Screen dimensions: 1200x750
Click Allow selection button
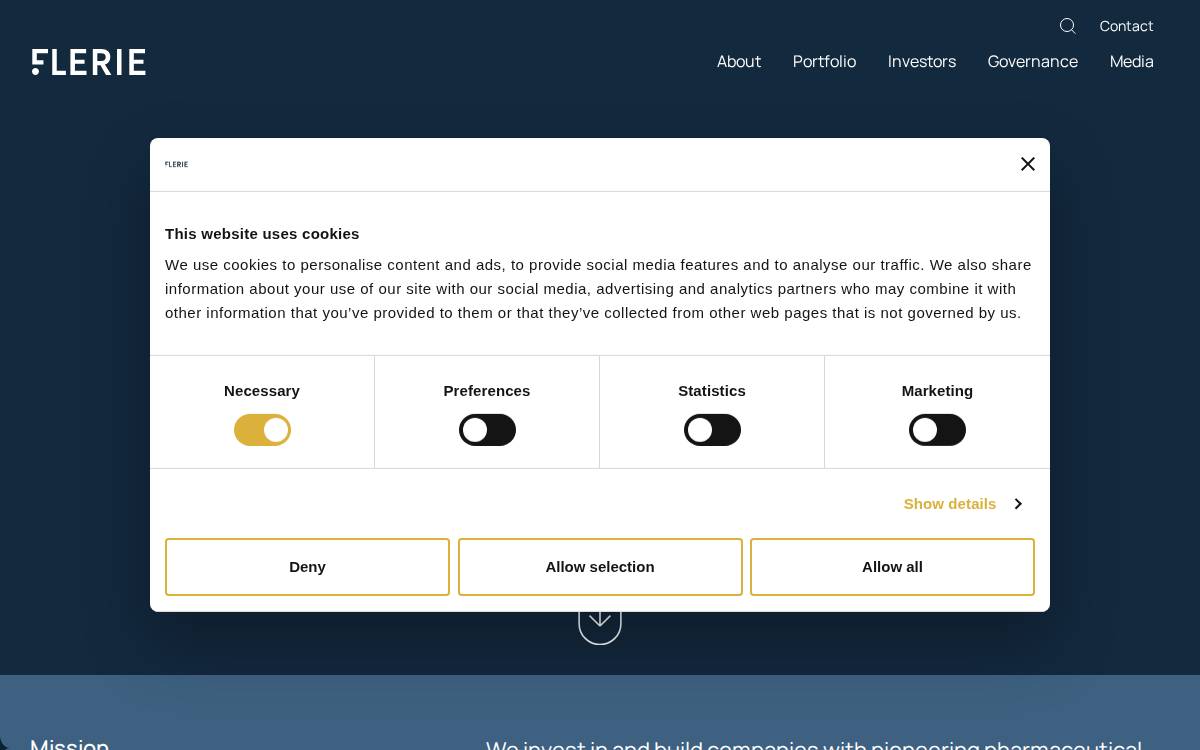pyautogui.click(x=600, y=567)
